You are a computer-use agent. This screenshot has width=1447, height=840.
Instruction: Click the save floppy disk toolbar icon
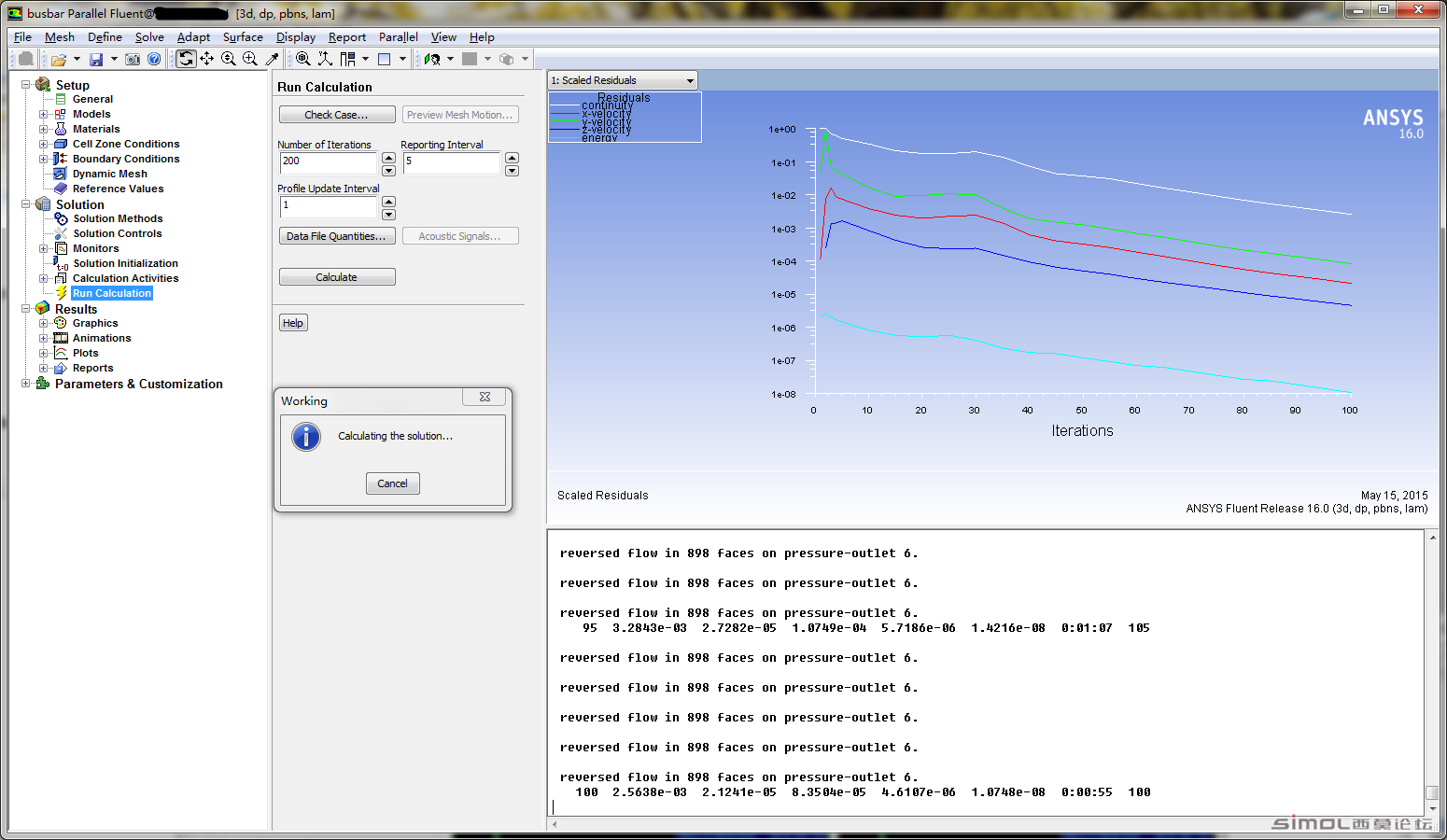pos(95,59)
